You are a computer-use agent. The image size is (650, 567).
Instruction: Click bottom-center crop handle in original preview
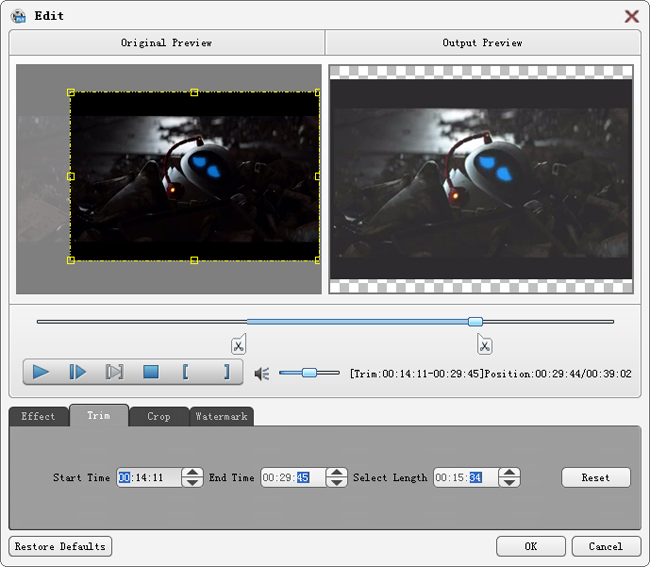(194, 260)
